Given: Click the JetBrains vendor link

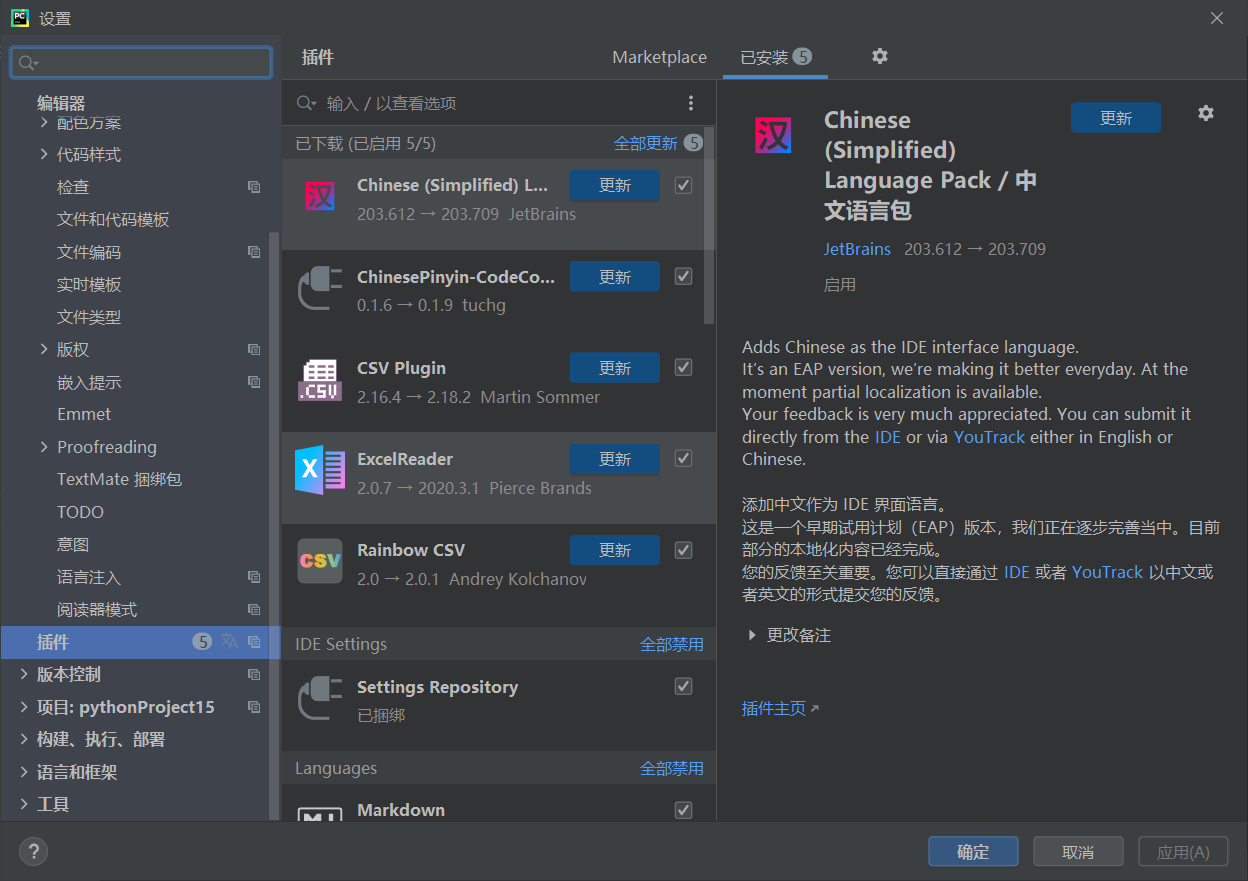Looking at the screenshot, I should pyautogui.click(x=857, y=249).
